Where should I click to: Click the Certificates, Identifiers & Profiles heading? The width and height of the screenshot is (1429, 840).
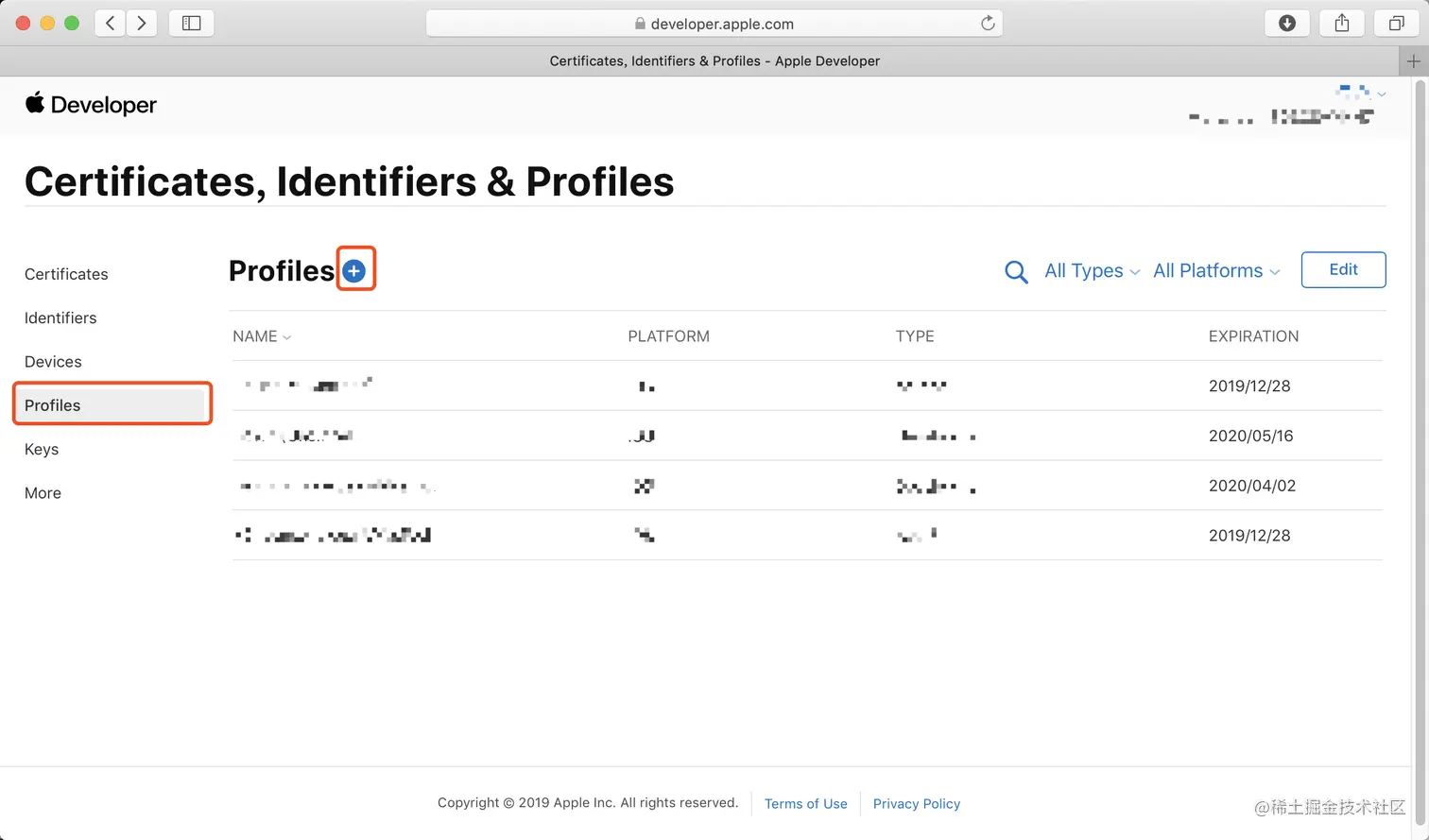(x=350, y=181)
